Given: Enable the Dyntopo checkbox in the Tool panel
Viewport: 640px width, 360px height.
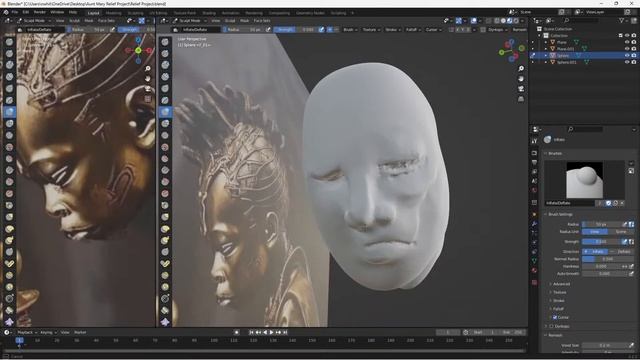Looking at the screenshot, I should [552, 326].
